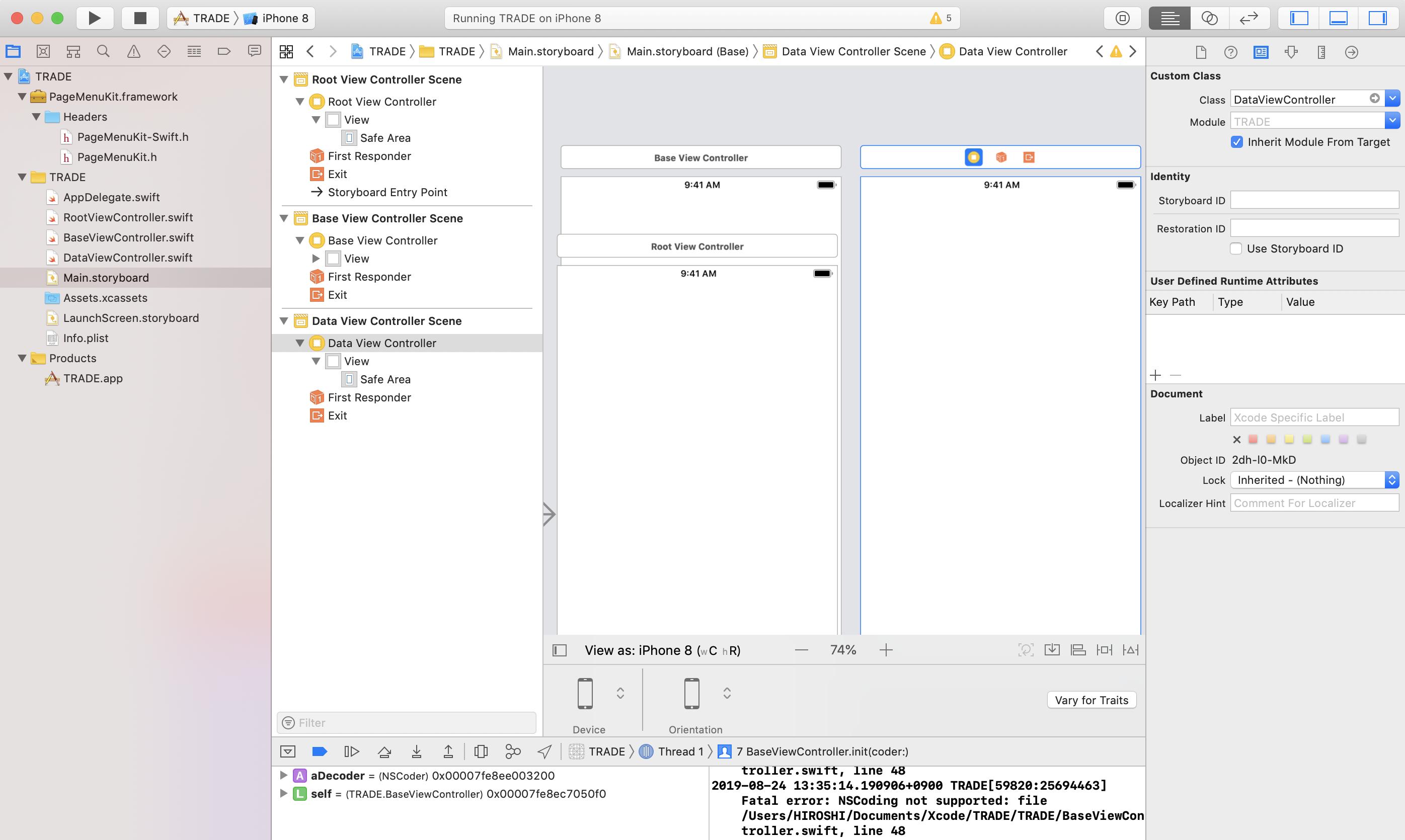The width and height of the screenshot is (1405, 840).
Task: Select the blue label color swatch
Action: [x=1325, y=439]
